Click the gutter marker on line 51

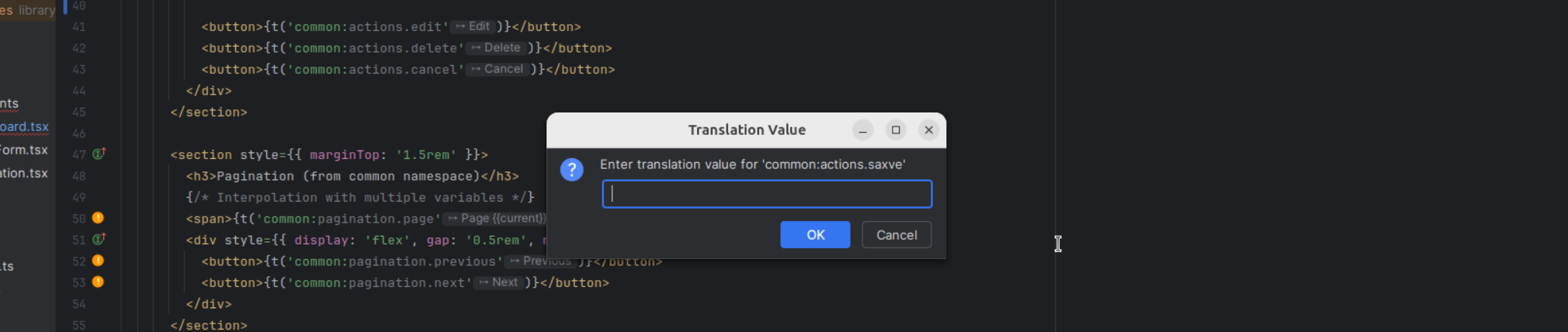pos(99,239)
